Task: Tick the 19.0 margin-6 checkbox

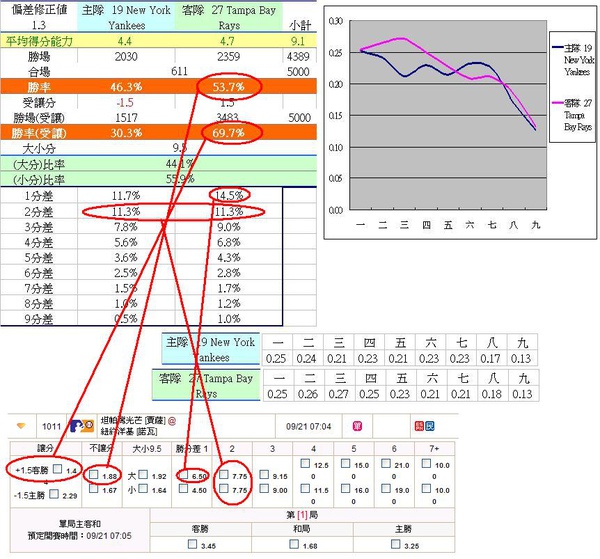Action: pos(386,488)
